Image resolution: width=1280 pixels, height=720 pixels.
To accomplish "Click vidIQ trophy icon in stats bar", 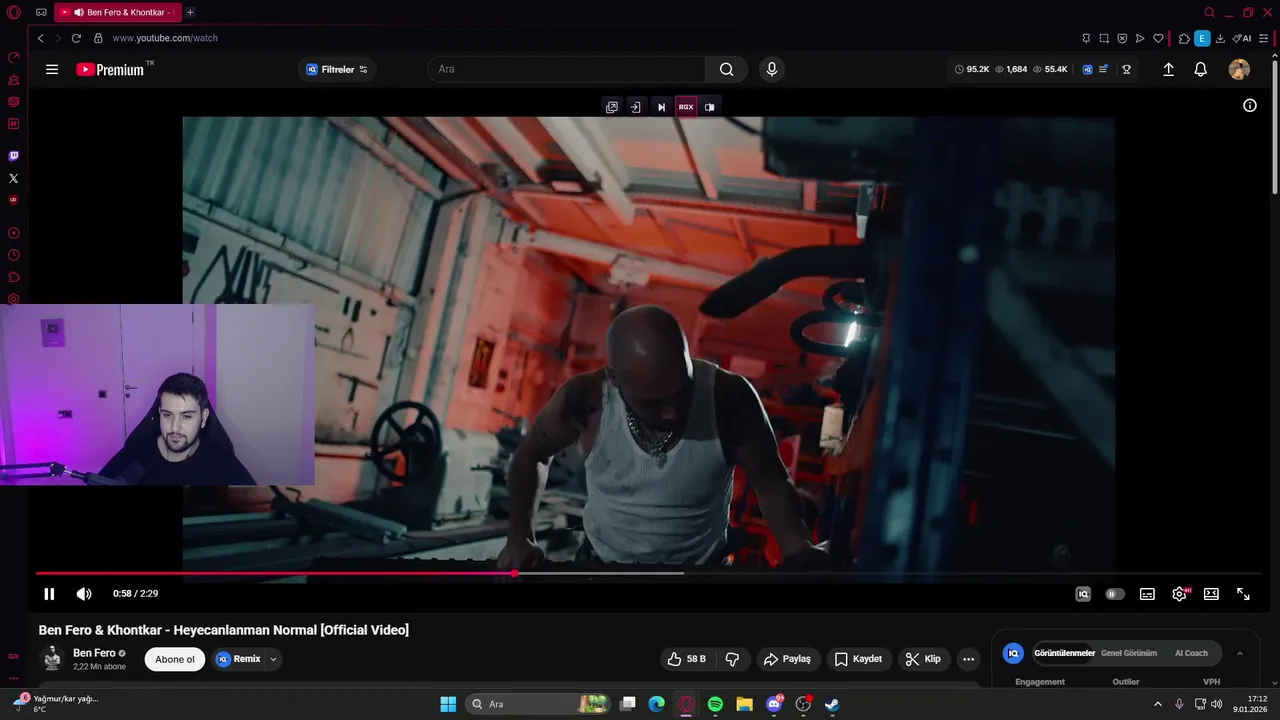I will [x=1126, y=69].
